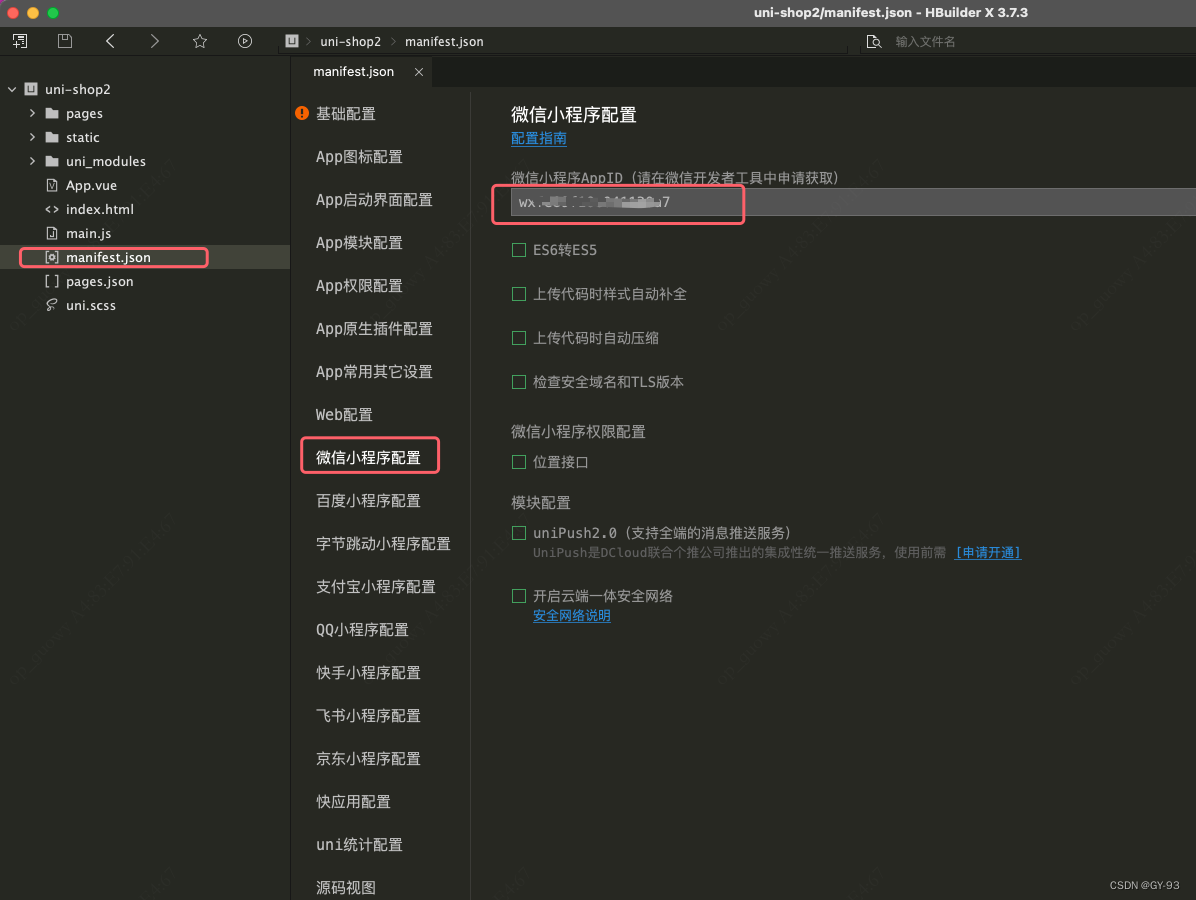Image resolution: width=1196 pixels, height=900 pixels.
Task: Click the uni.scss file icon
Action: point(52,305)
